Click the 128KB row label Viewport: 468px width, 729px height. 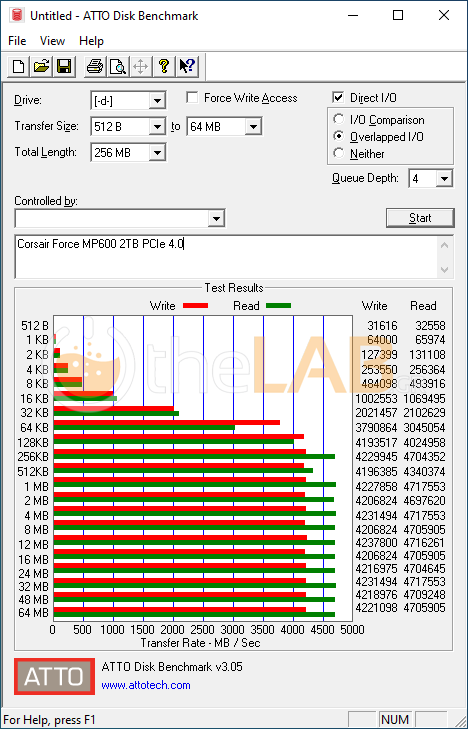(33, 443)
